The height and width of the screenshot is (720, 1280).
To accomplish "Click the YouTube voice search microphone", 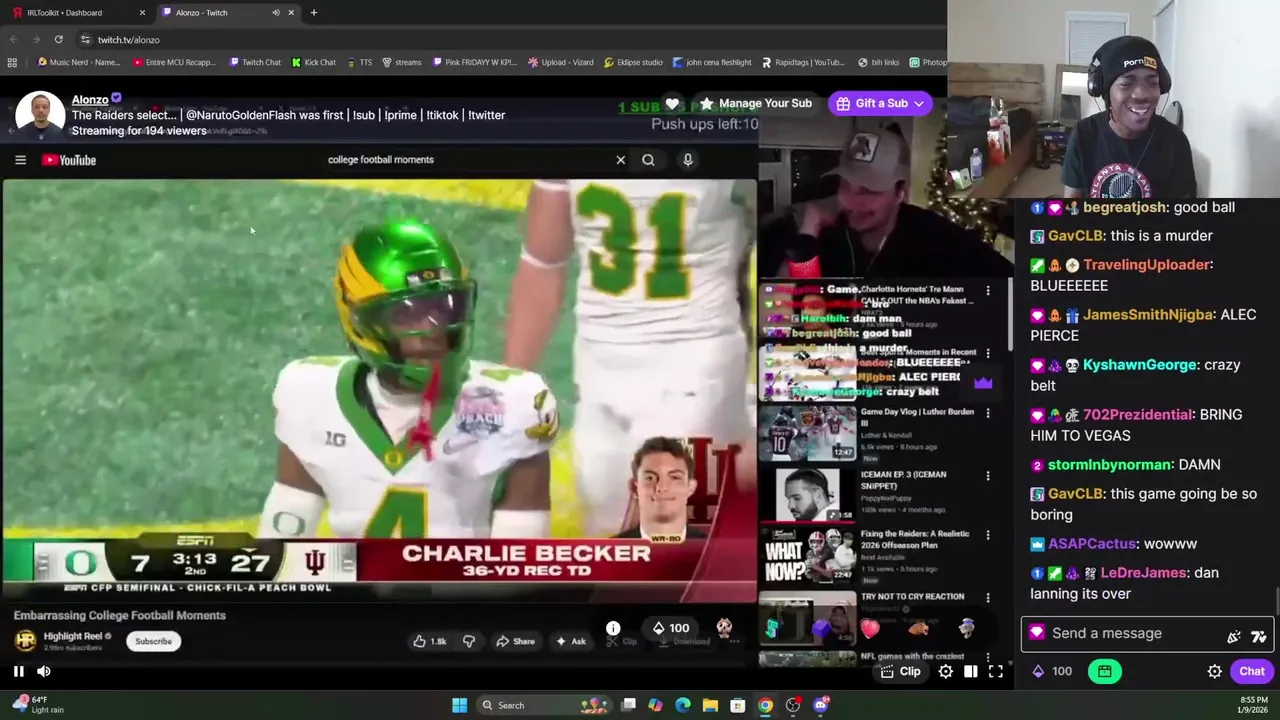I will (x=688, y=160).
